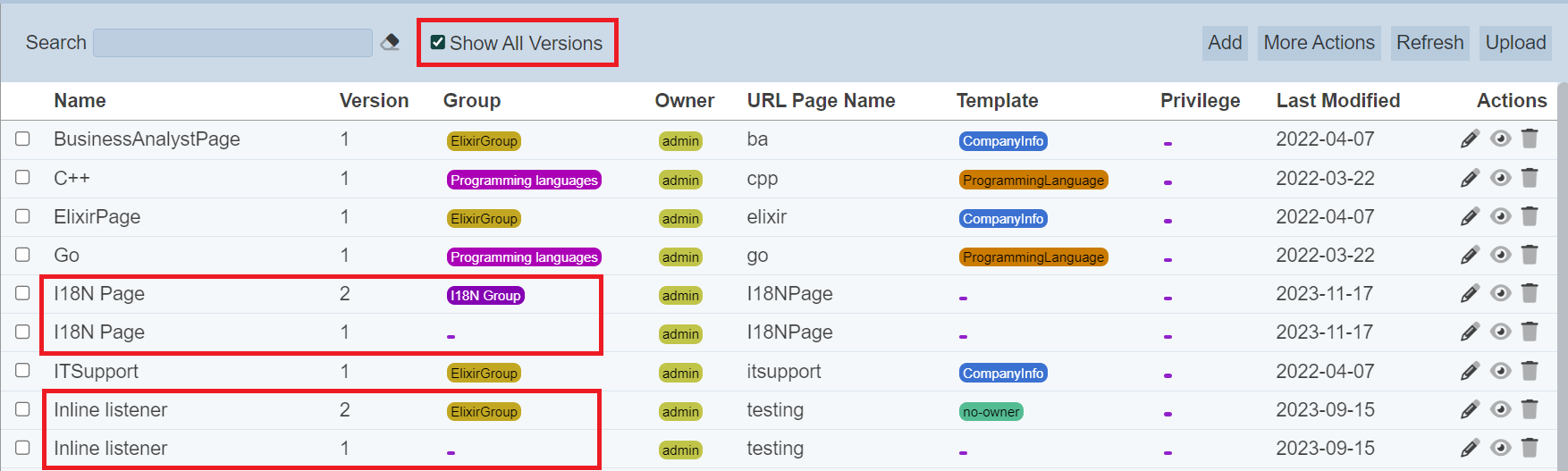Viewport: 1568px width, 471px height.
Task: Preview Inline listener version 2
Action: [x=1500, y=409]
